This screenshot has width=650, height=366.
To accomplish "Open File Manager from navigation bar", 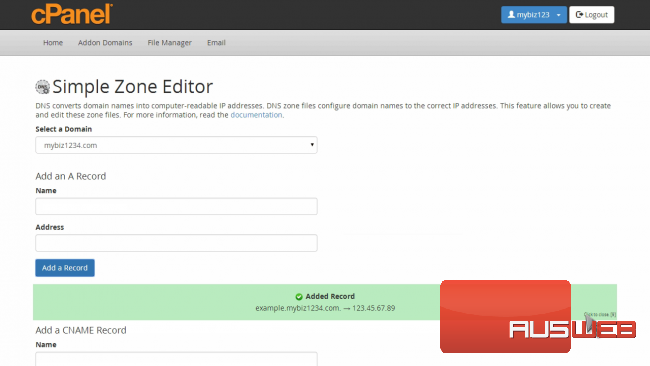I will 170,43.
